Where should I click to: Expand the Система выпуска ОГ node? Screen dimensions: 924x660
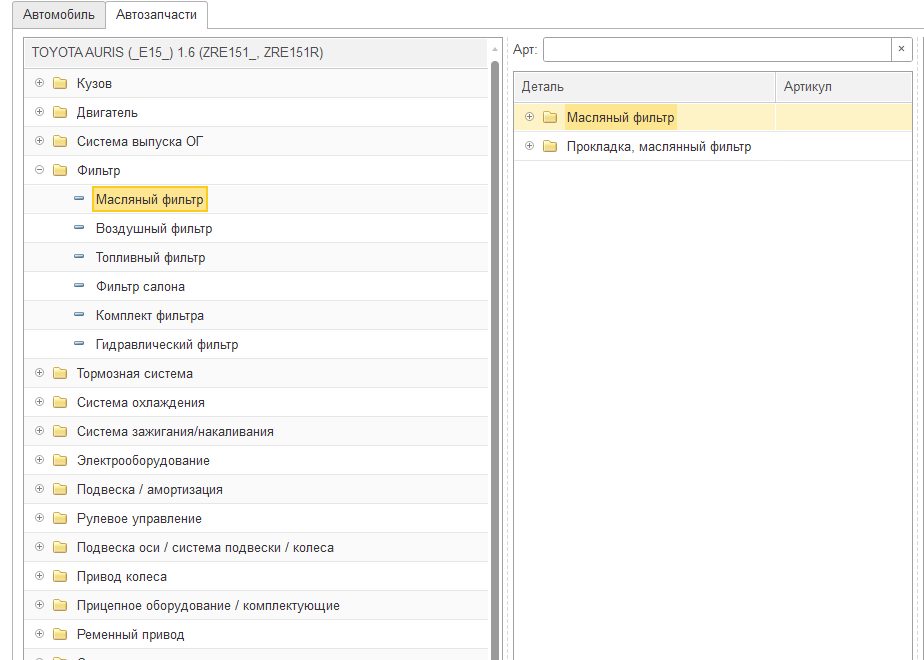[x=39, y=141]
